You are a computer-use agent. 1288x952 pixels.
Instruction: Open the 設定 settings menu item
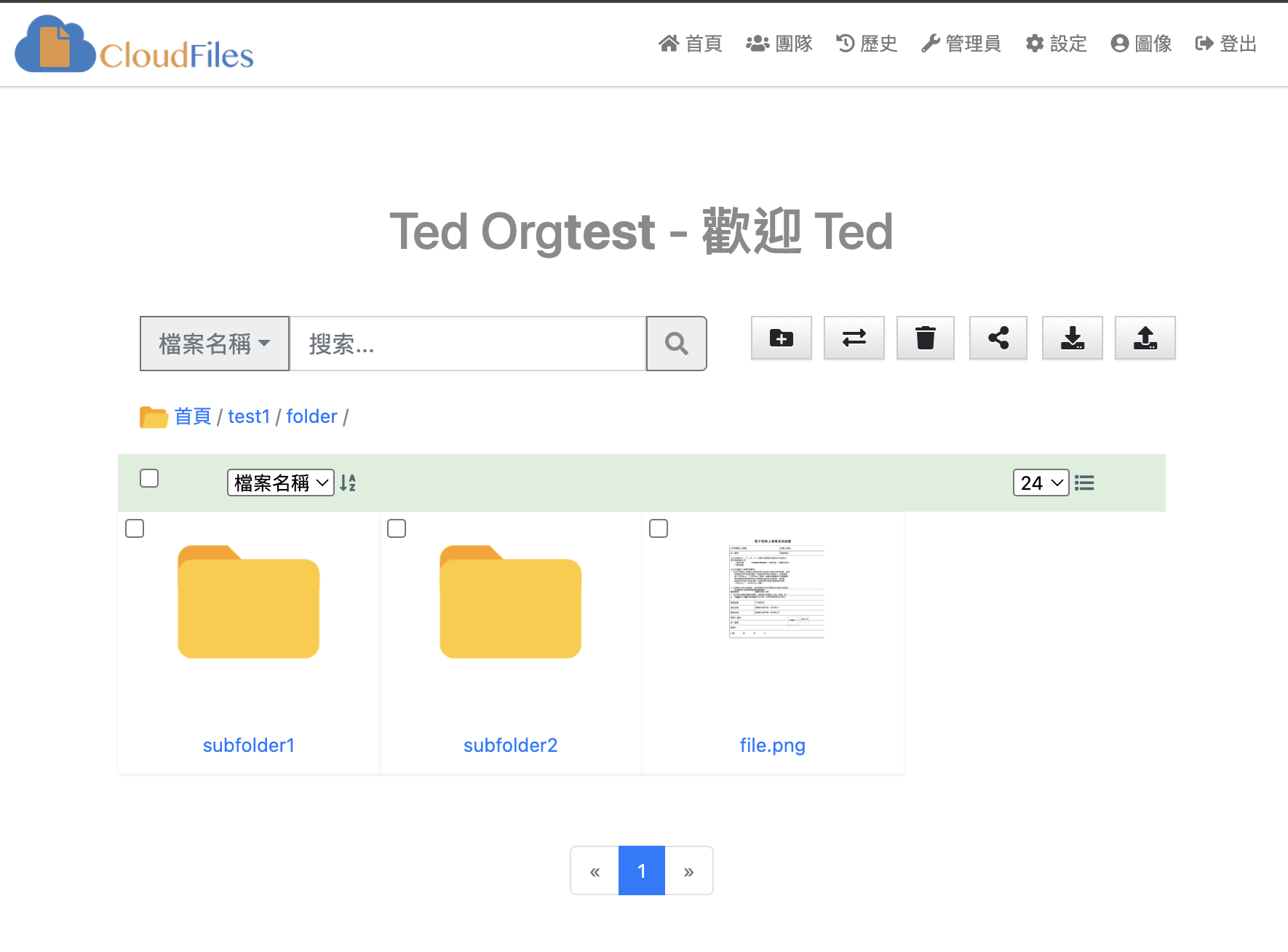click(x=1056, y=44)
